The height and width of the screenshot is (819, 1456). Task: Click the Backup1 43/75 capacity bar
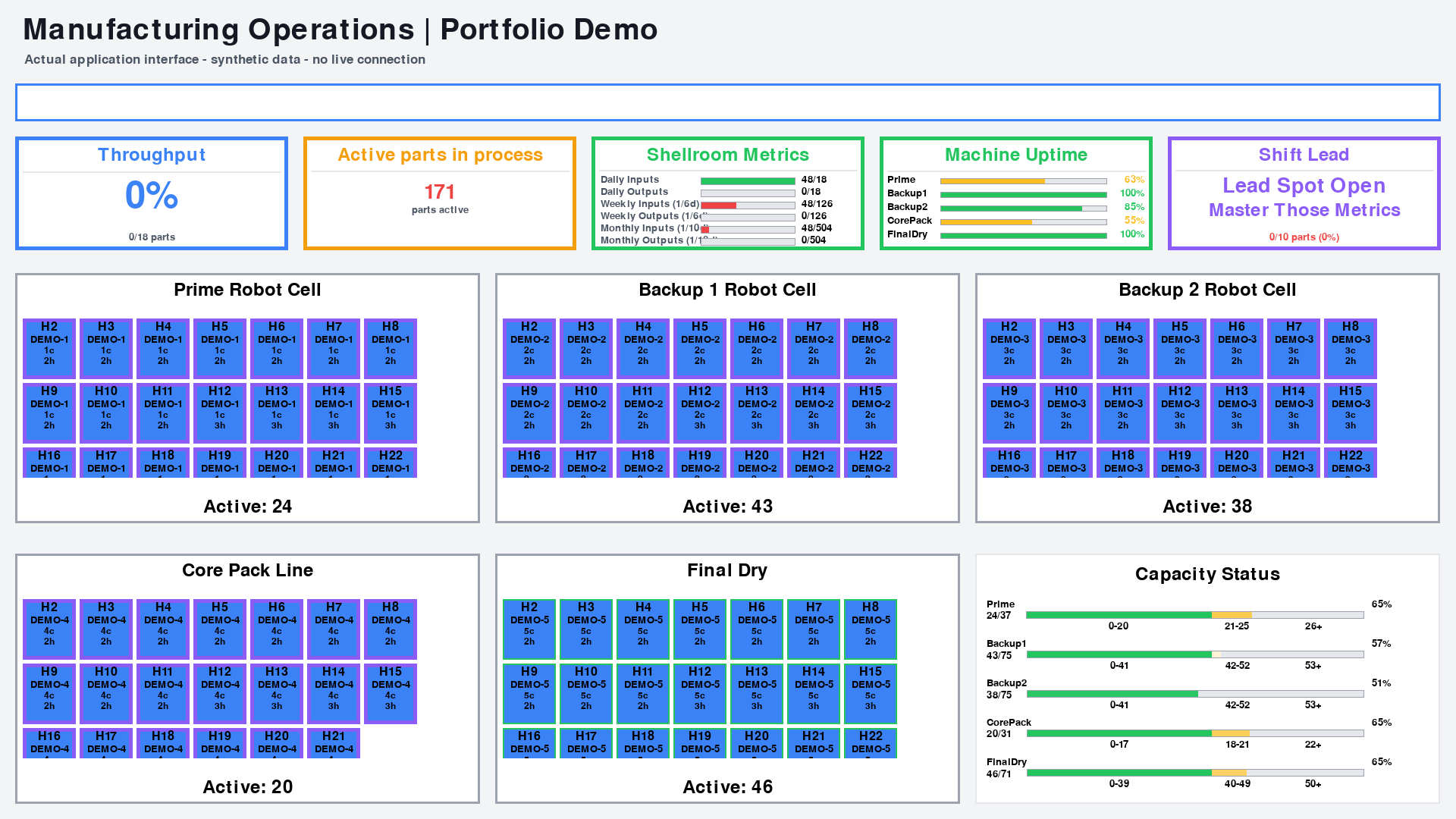[1195, 654]
